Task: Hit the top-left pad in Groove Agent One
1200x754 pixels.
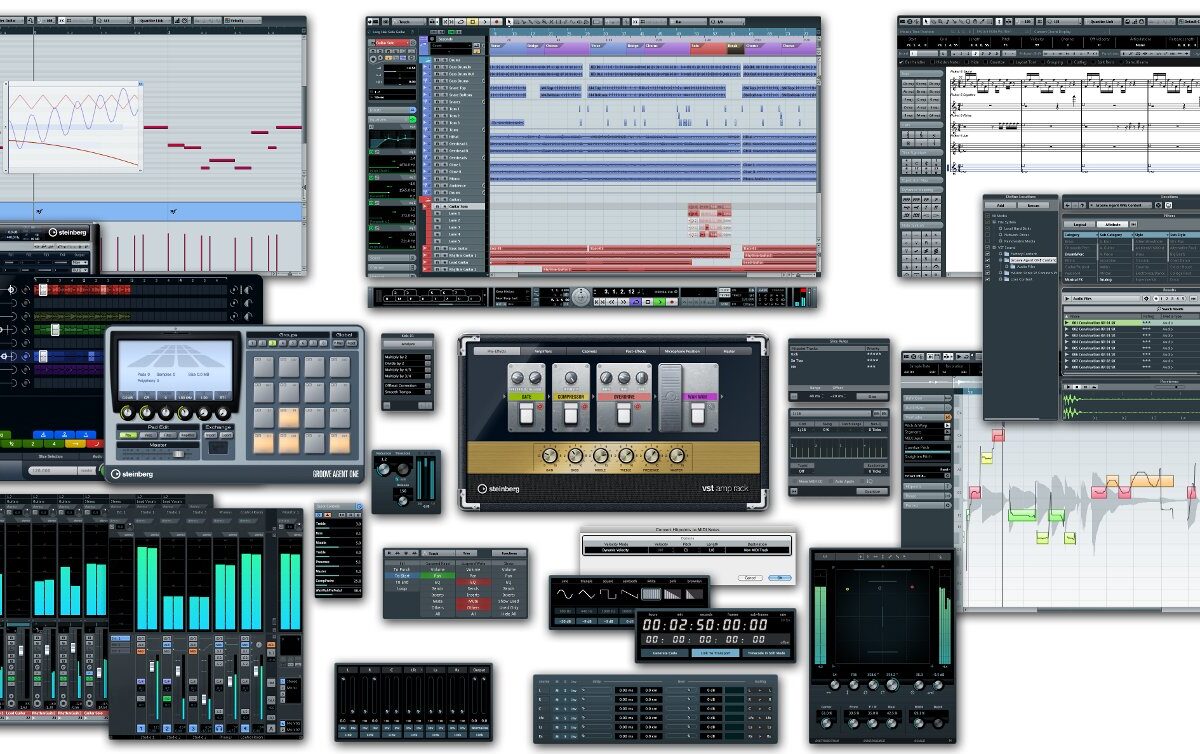Action: pyautogui.click(x=264, y=367)
